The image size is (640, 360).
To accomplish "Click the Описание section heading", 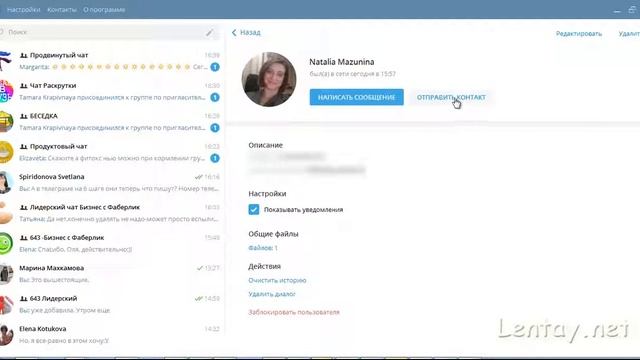I will 265,145.
